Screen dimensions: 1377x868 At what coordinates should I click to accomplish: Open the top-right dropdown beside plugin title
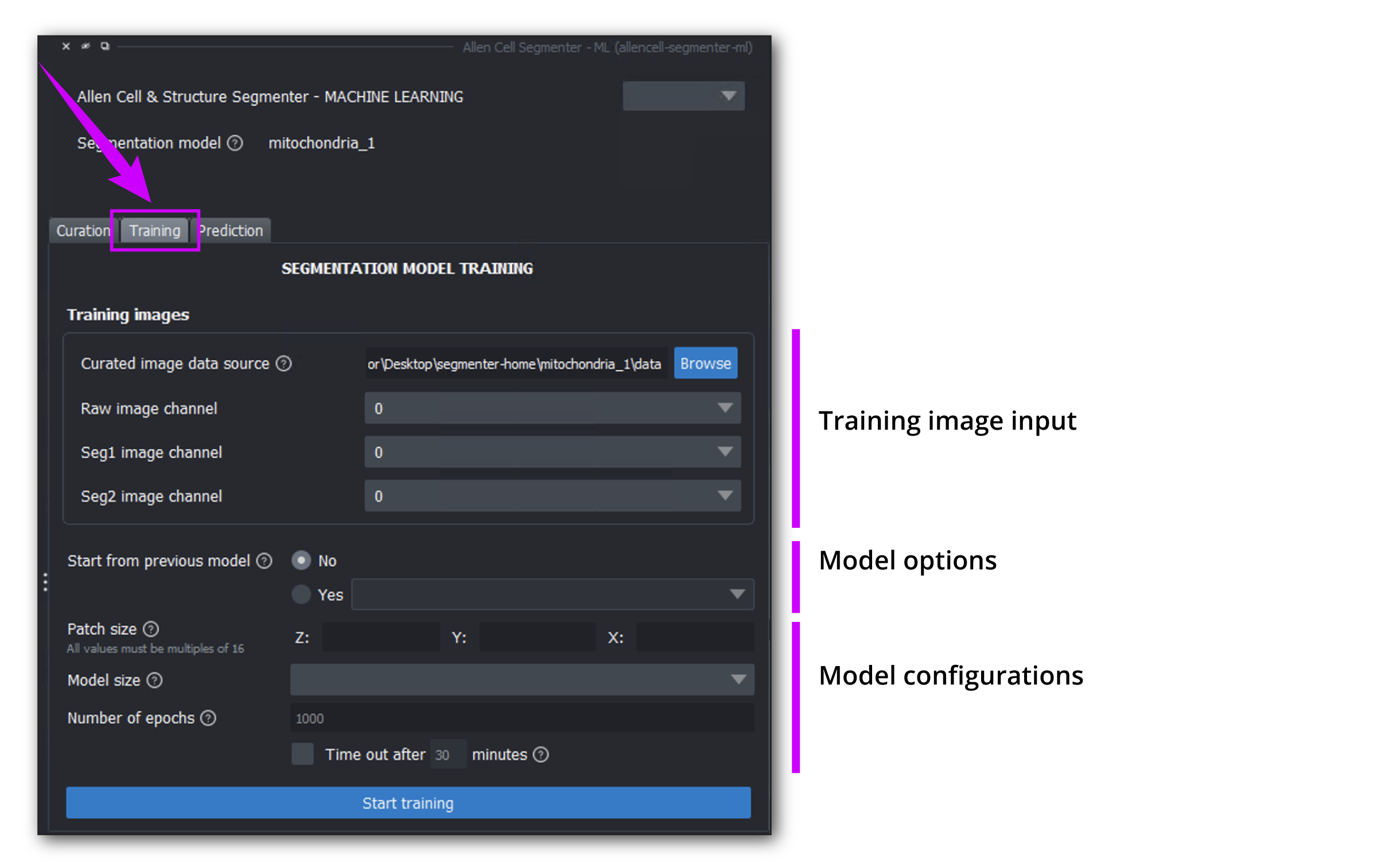click(683, 96)
